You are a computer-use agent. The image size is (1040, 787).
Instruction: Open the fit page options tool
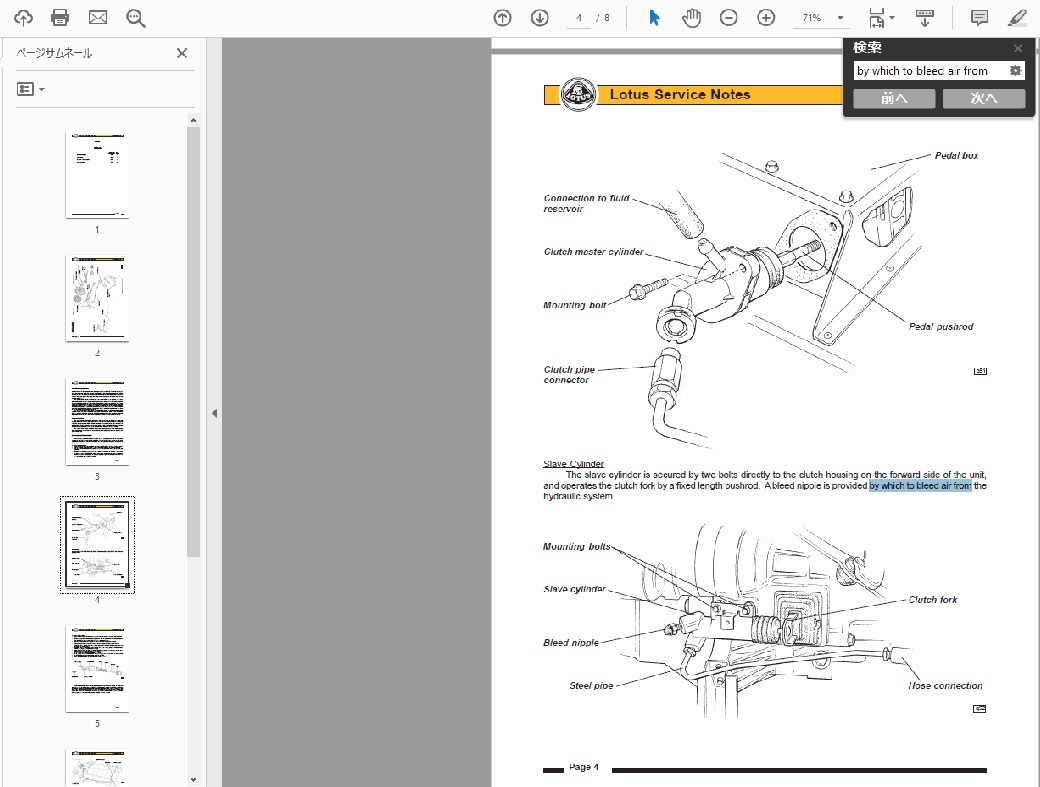point(877,18)
